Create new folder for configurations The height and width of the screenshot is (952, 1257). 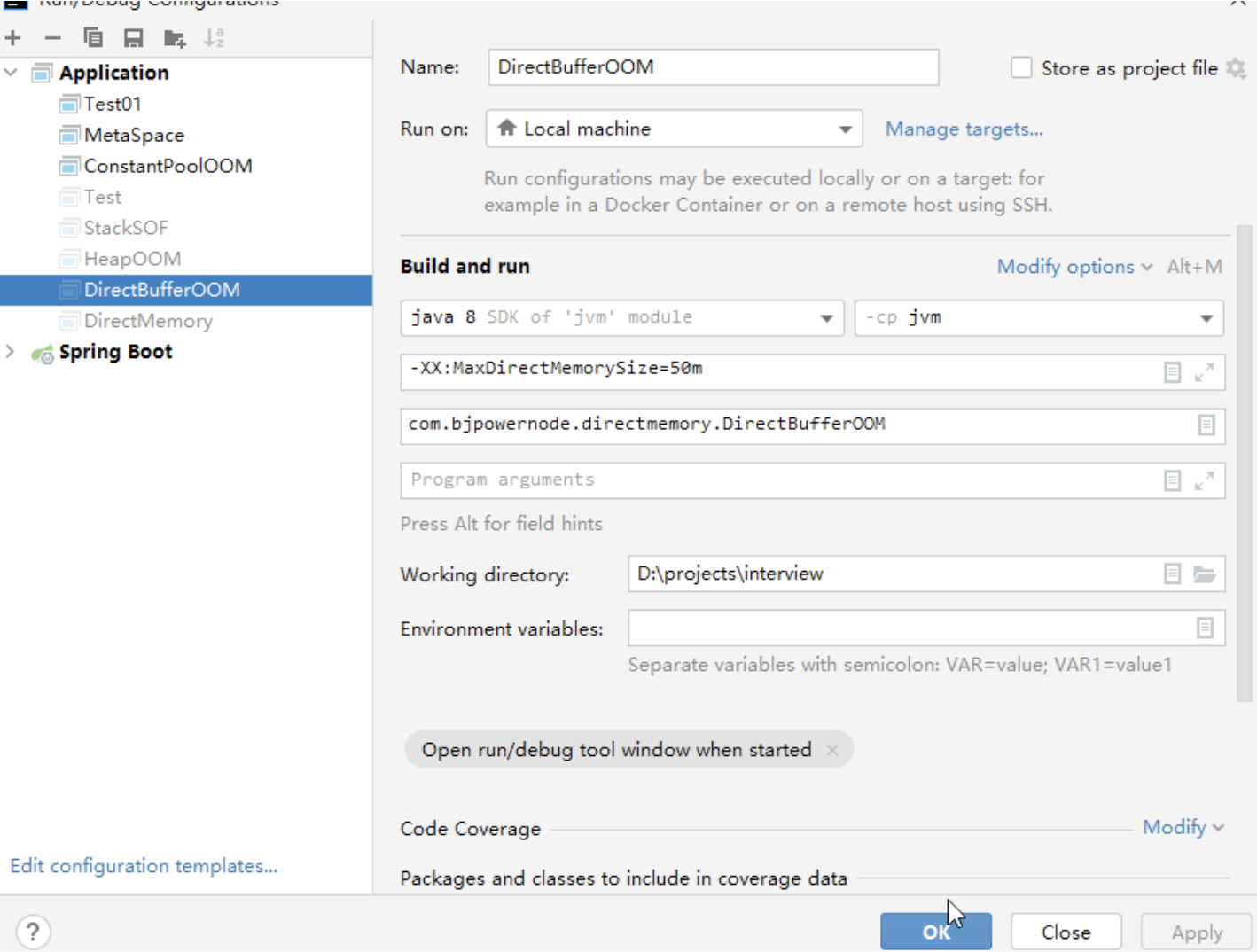(x=175, y=38)
